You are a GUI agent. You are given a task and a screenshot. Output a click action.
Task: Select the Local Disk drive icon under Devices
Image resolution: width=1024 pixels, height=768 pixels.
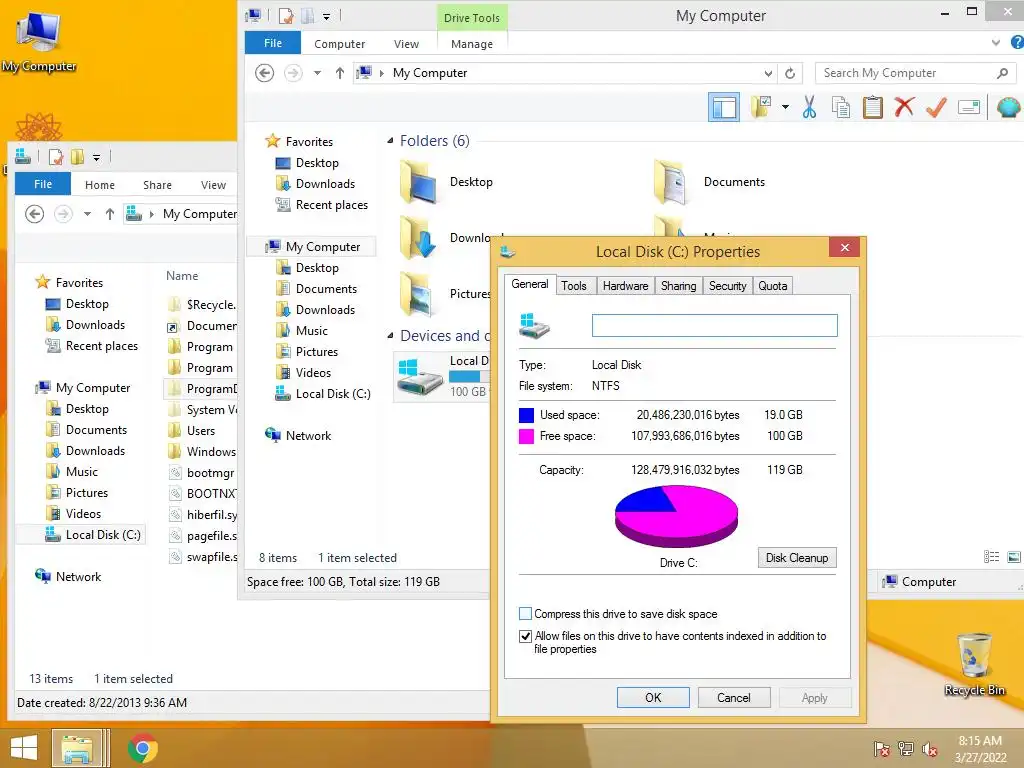420,377
